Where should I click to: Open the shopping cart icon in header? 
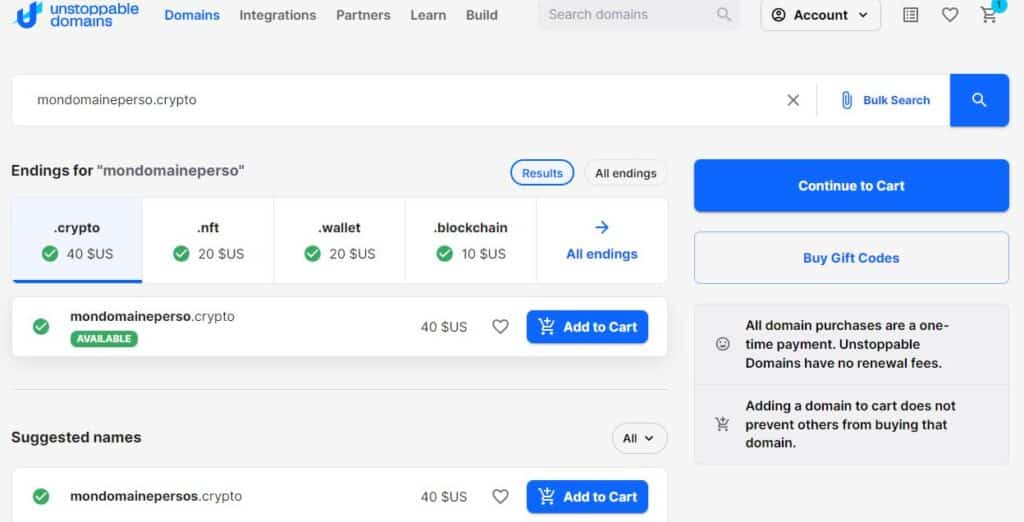pos(989,15)
